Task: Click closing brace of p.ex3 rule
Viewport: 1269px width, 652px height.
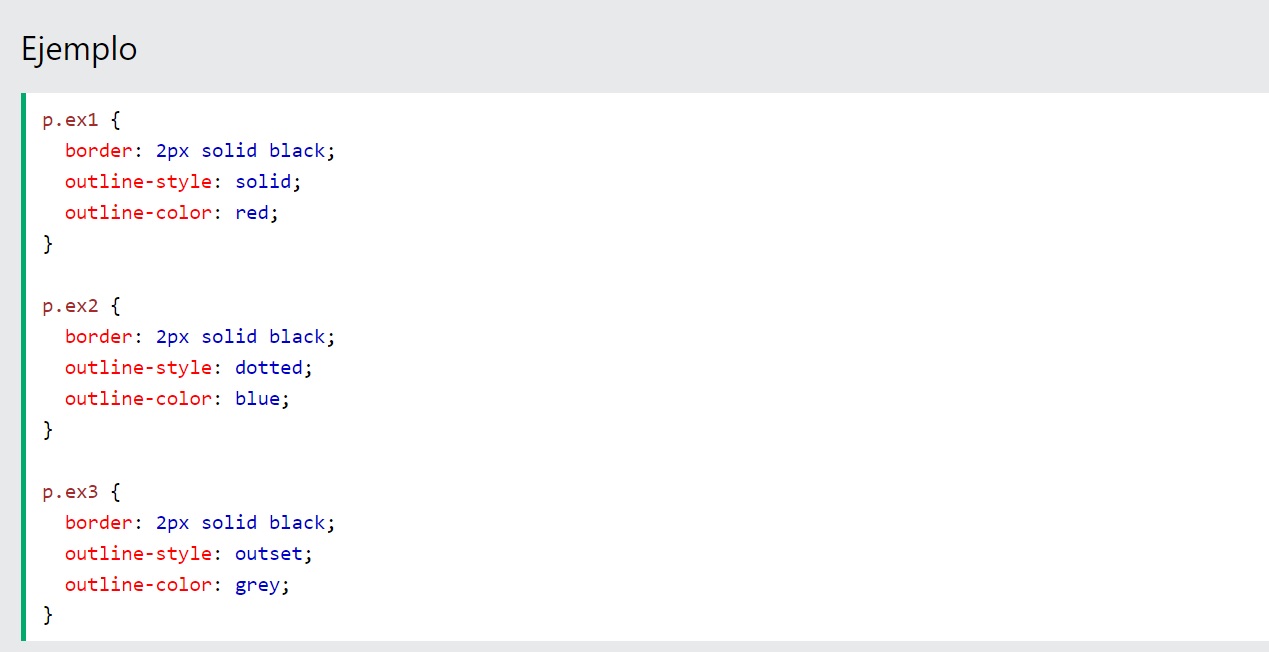Action: [47, 616]
